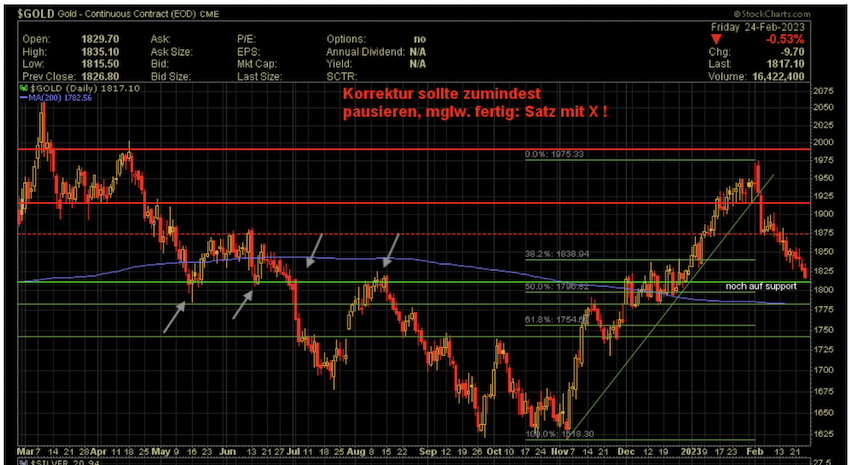Click the 'P/E:' label

[246, 39]
